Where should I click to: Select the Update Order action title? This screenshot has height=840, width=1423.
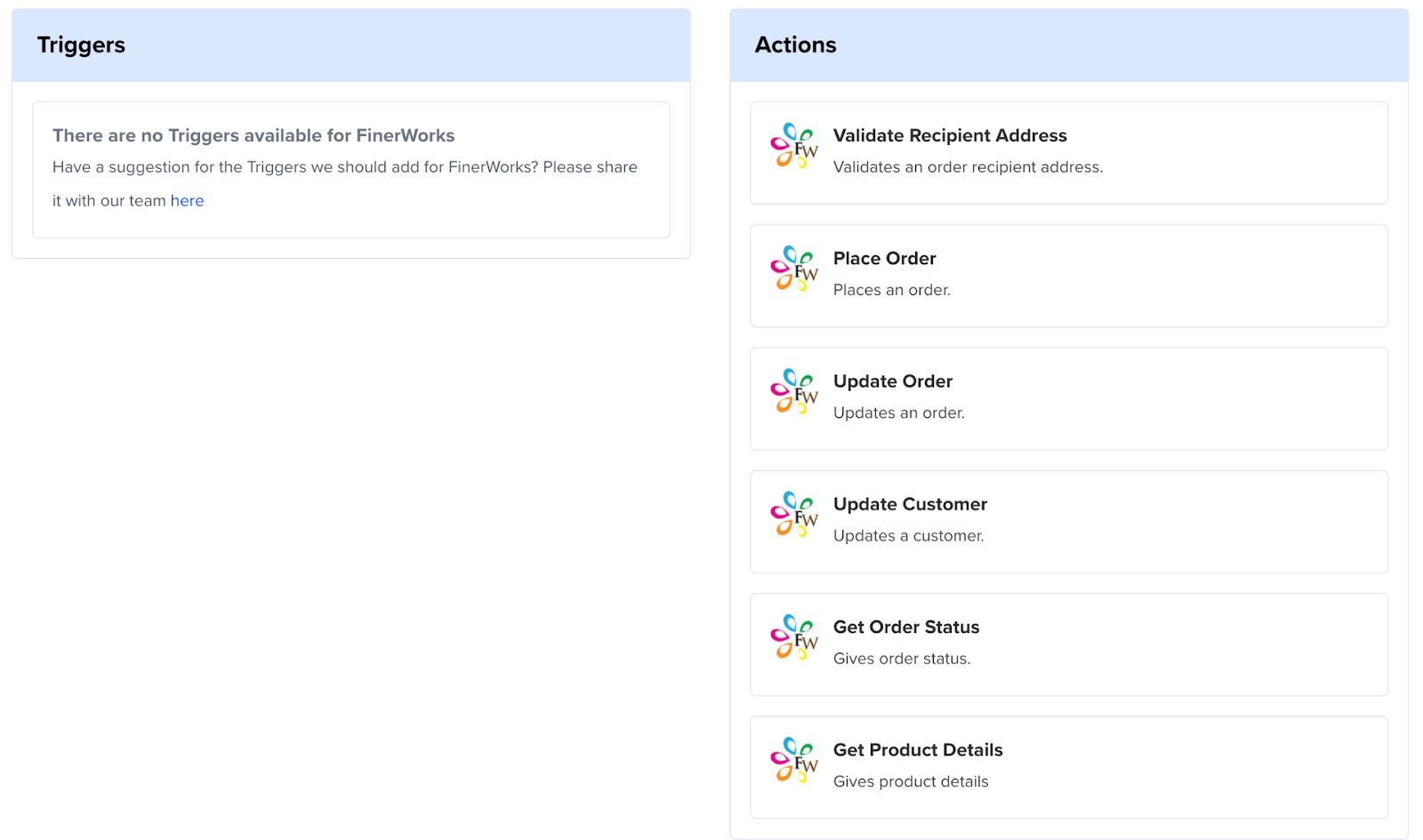[x=892, y=381]
